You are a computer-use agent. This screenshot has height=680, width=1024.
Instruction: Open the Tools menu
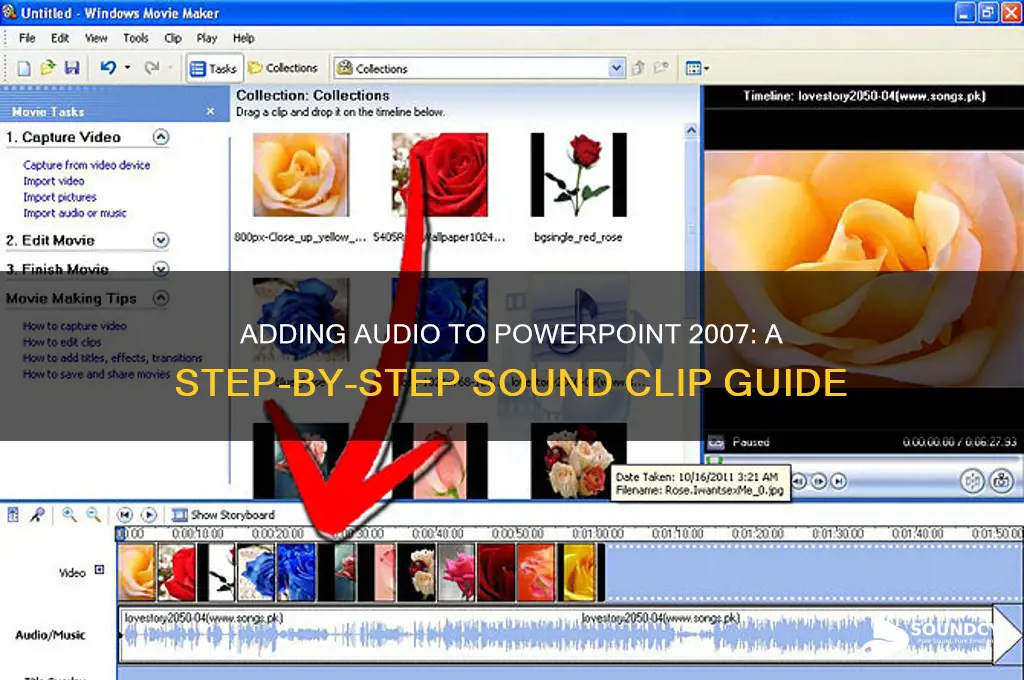pyautogui.click(x=135, y=38)
